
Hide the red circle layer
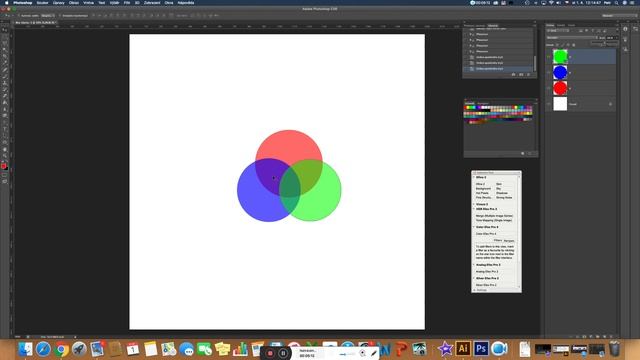[x=549, y=88]
